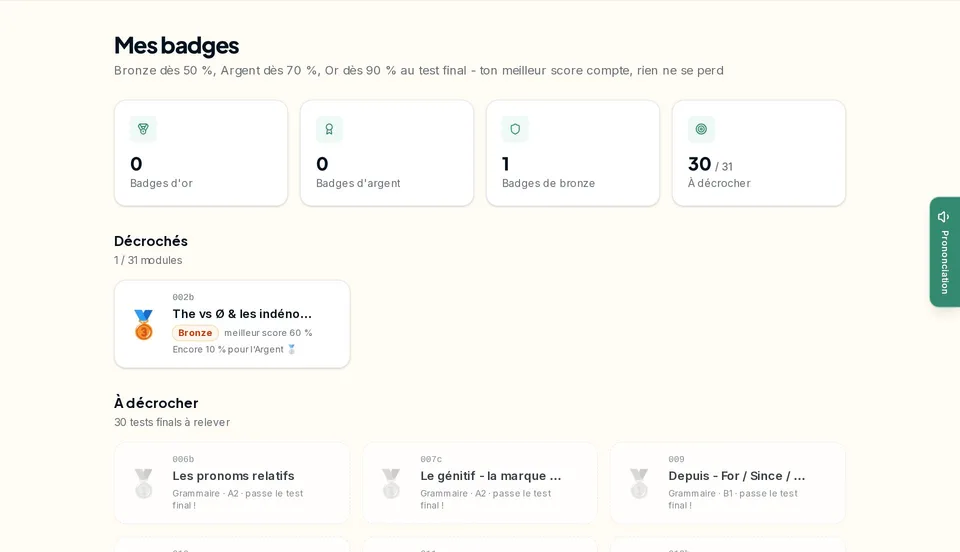Open the Prononciation side panel
Viewport: 960px width, 552px height.
tap(945, 252)
